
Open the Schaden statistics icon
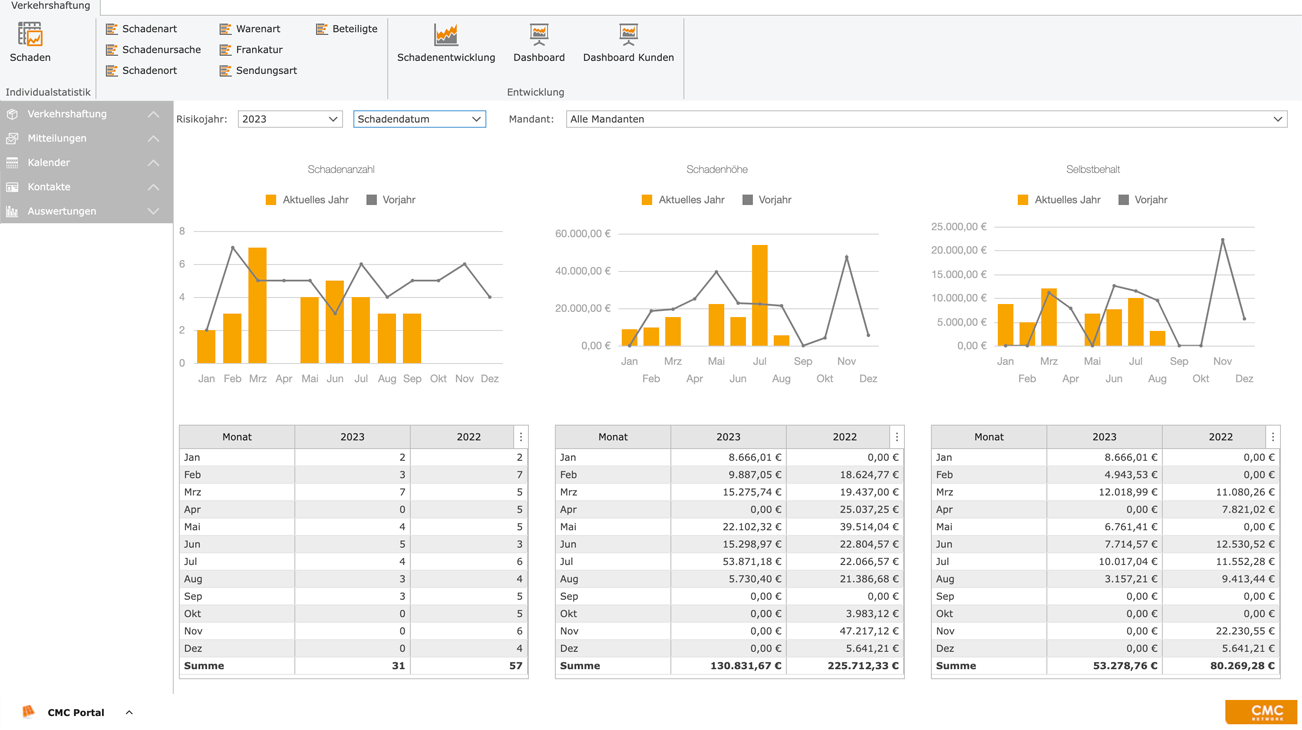tap(30, 34)
